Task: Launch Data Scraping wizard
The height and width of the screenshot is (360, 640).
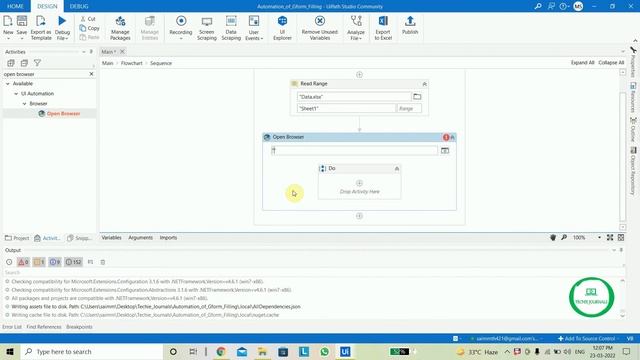Action: tap(231, 28)
